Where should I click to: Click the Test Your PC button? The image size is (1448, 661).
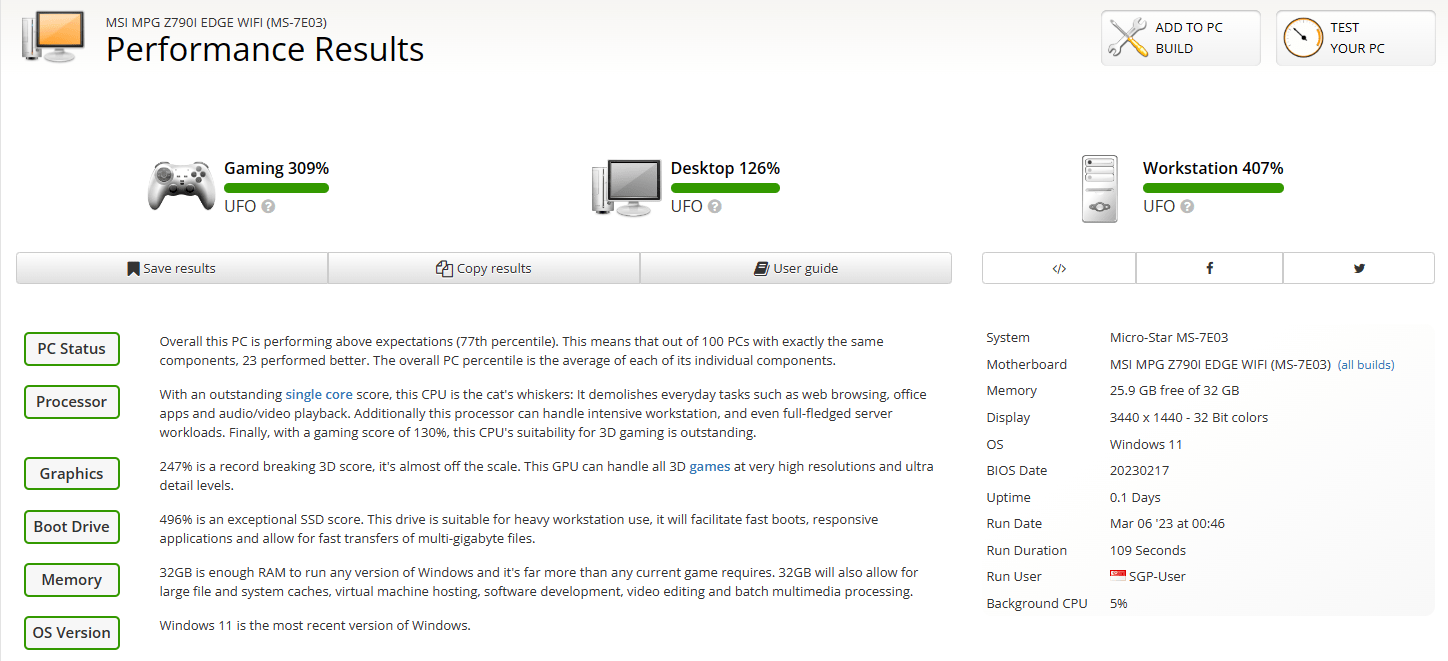1355,38
